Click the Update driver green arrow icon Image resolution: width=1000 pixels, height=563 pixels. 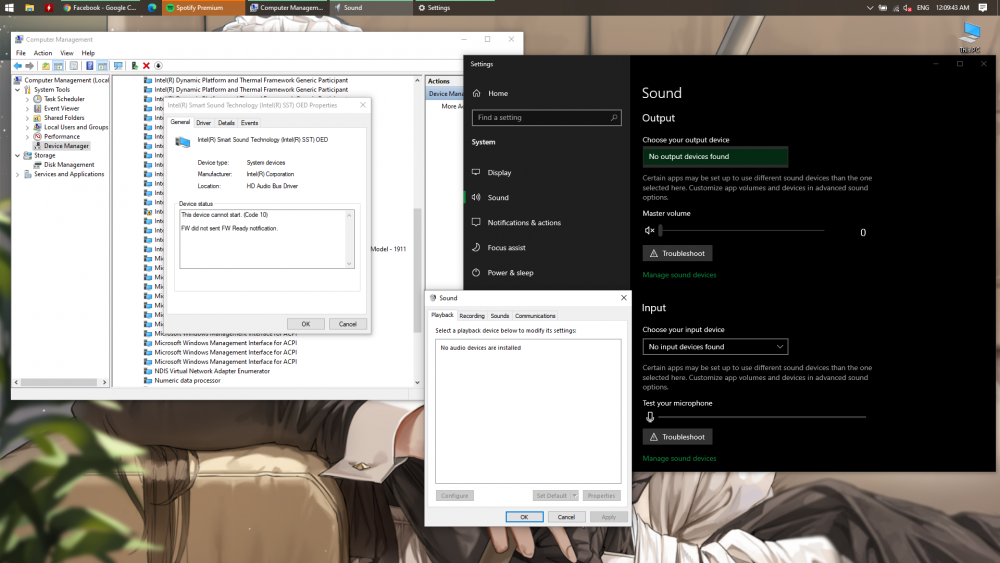135,66
